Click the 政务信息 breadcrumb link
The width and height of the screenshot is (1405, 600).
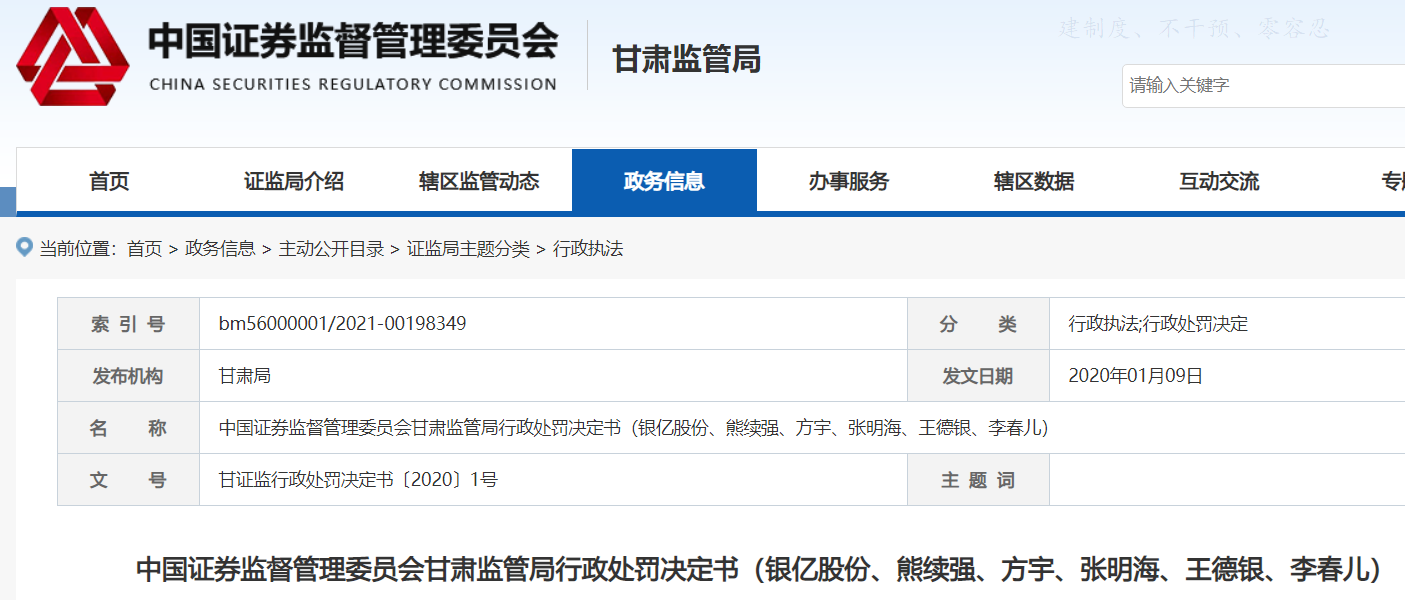click(x=220, y=249)
